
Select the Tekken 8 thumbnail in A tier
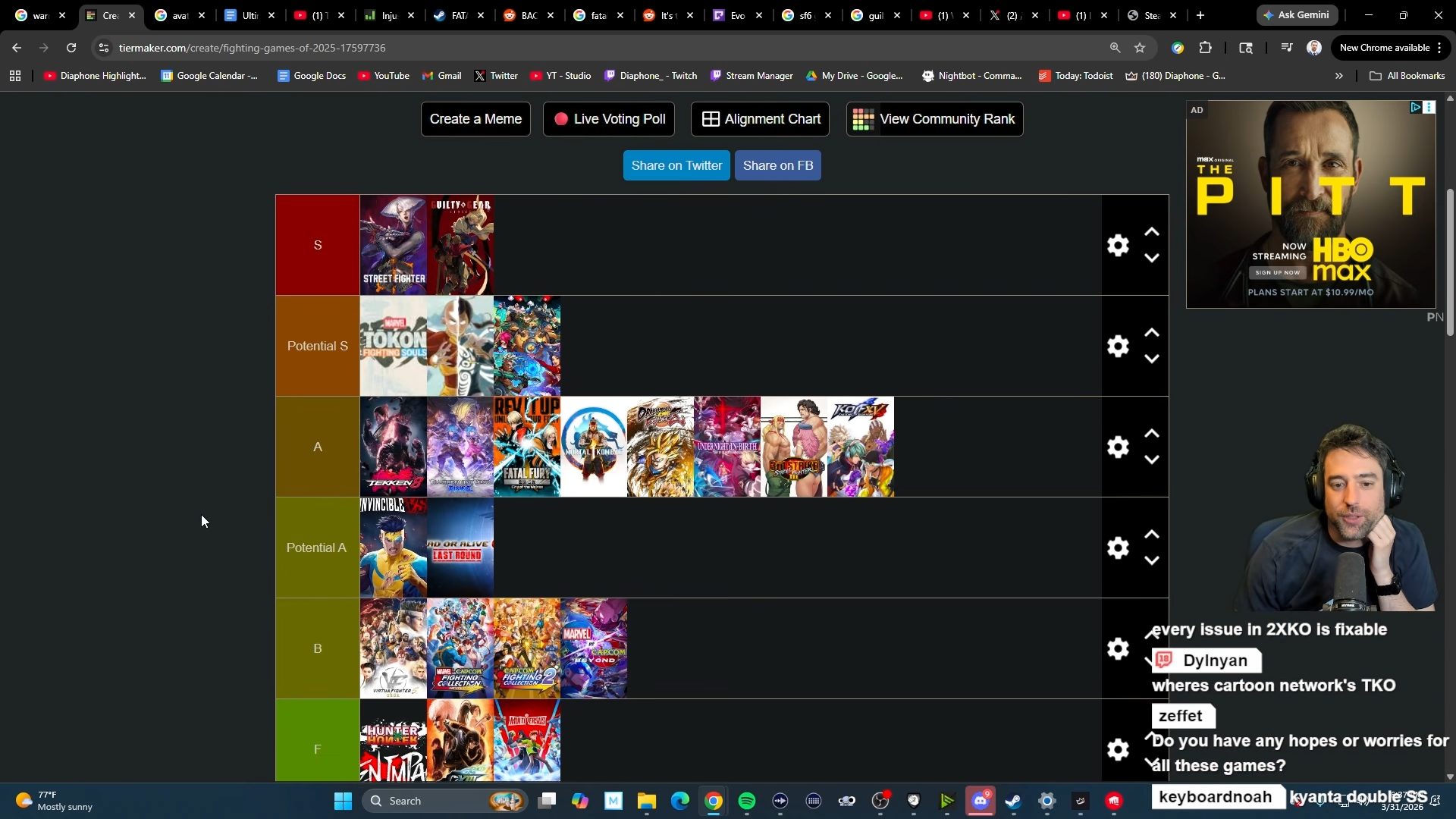393,447
